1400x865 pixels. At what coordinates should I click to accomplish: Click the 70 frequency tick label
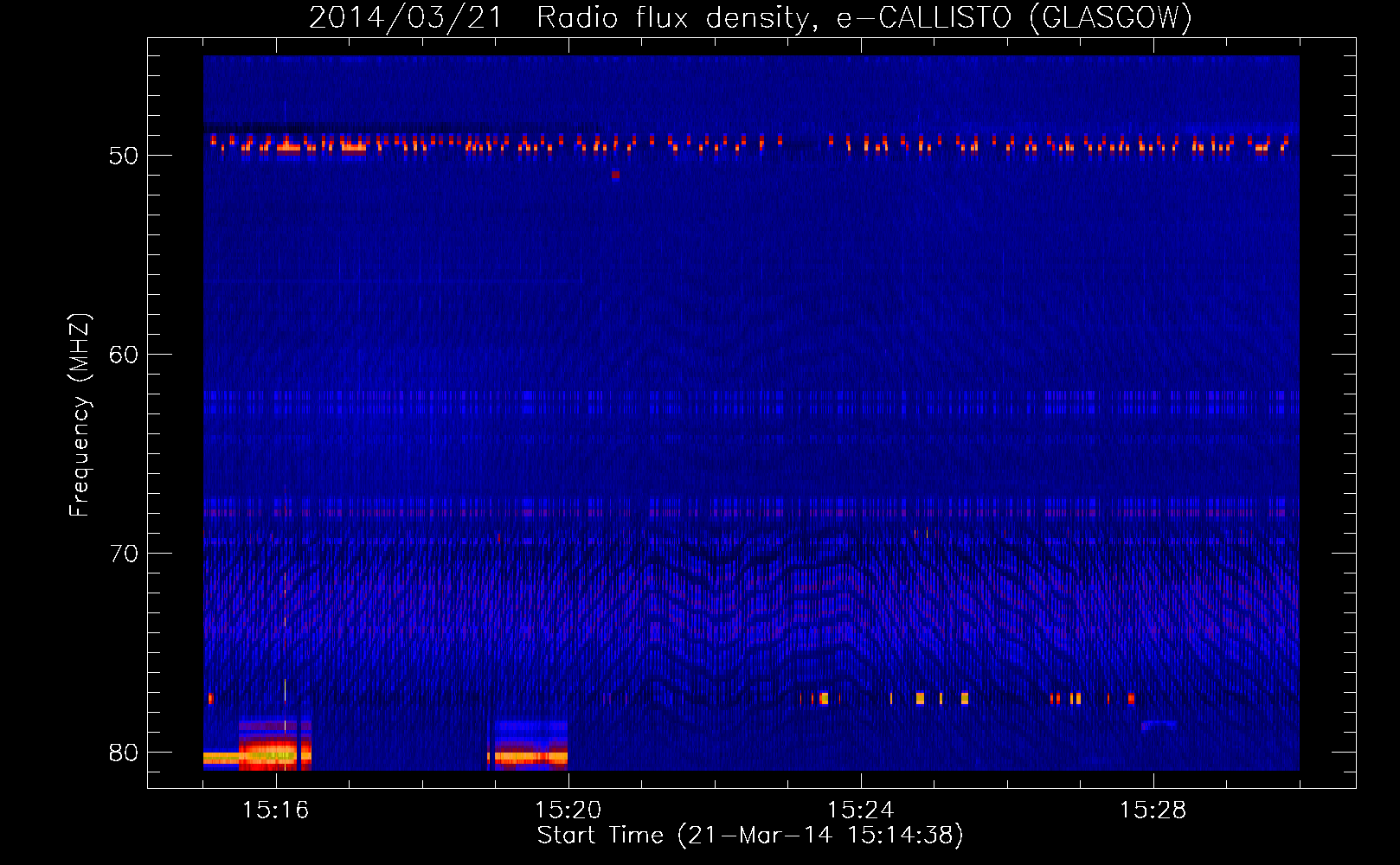[x=124, y=554]
